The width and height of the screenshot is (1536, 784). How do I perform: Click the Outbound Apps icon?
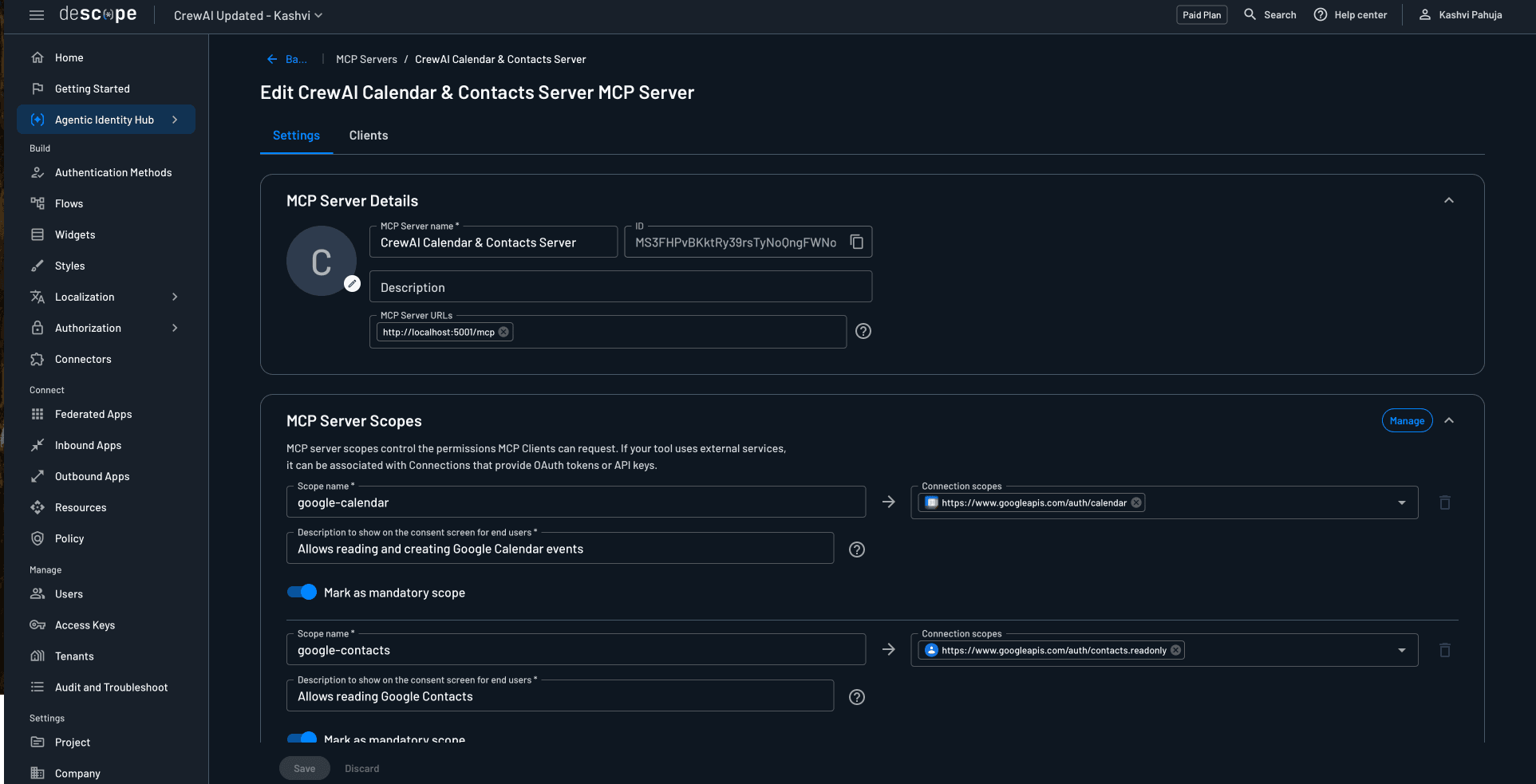(x=38, y=476)
